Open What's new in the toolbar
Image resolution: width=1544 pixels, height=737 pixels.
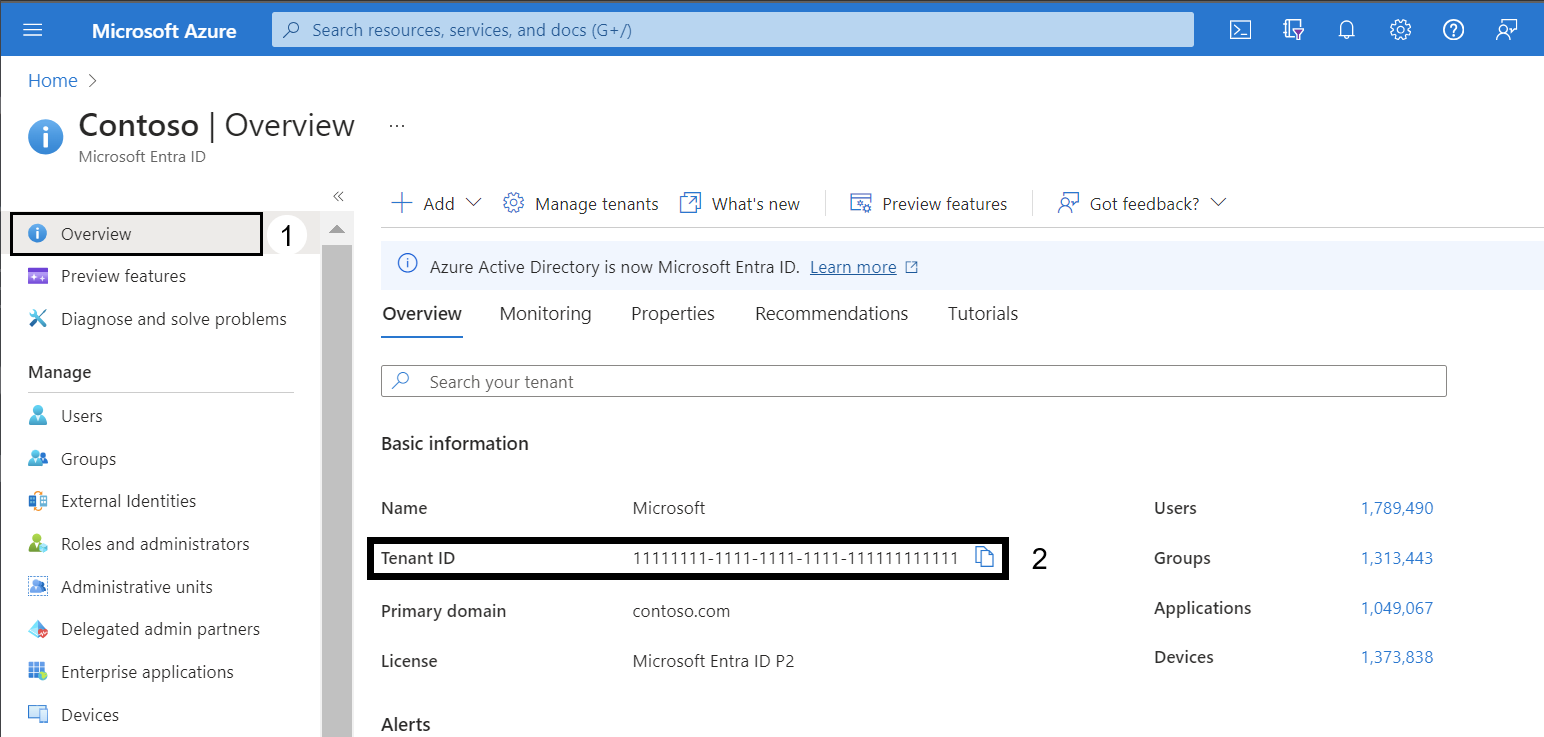pos(739,204)
